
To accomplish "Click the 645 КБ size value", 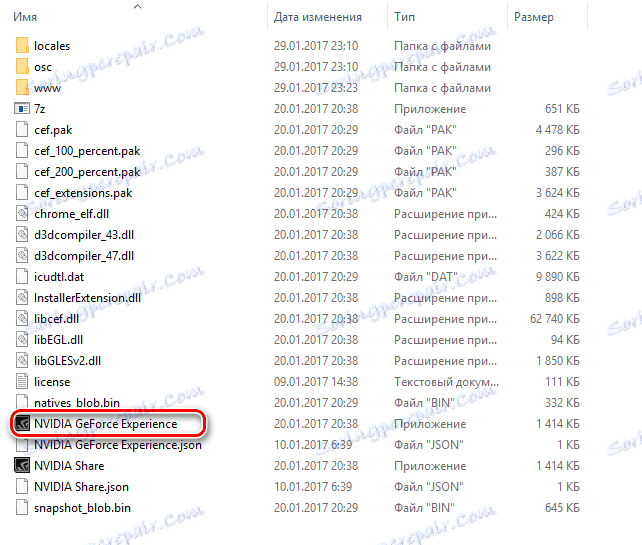I will pos(562,508).
